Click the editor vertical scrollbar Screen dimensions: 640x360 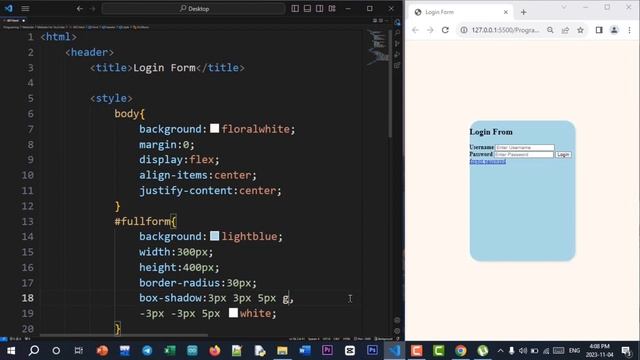click(391, 84)
